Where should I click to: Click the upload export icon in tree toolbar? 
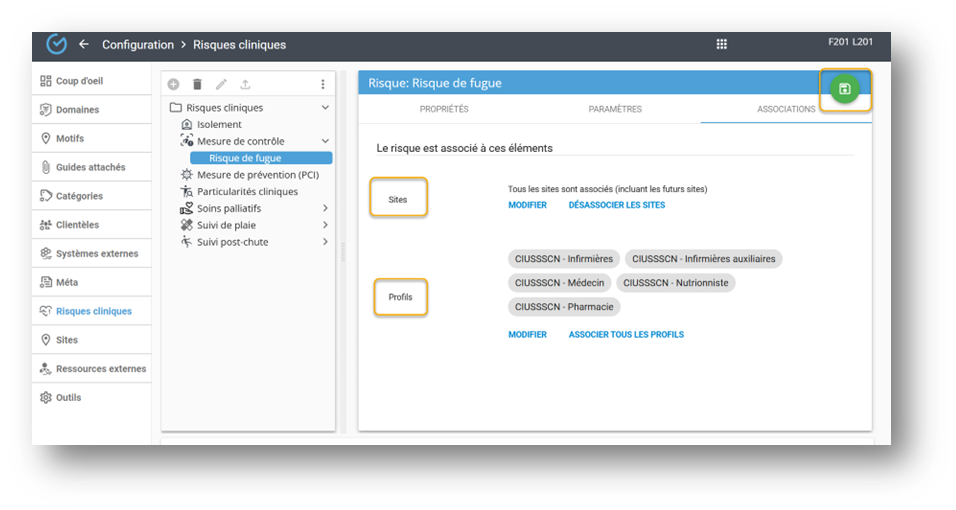tap(246, 85)
